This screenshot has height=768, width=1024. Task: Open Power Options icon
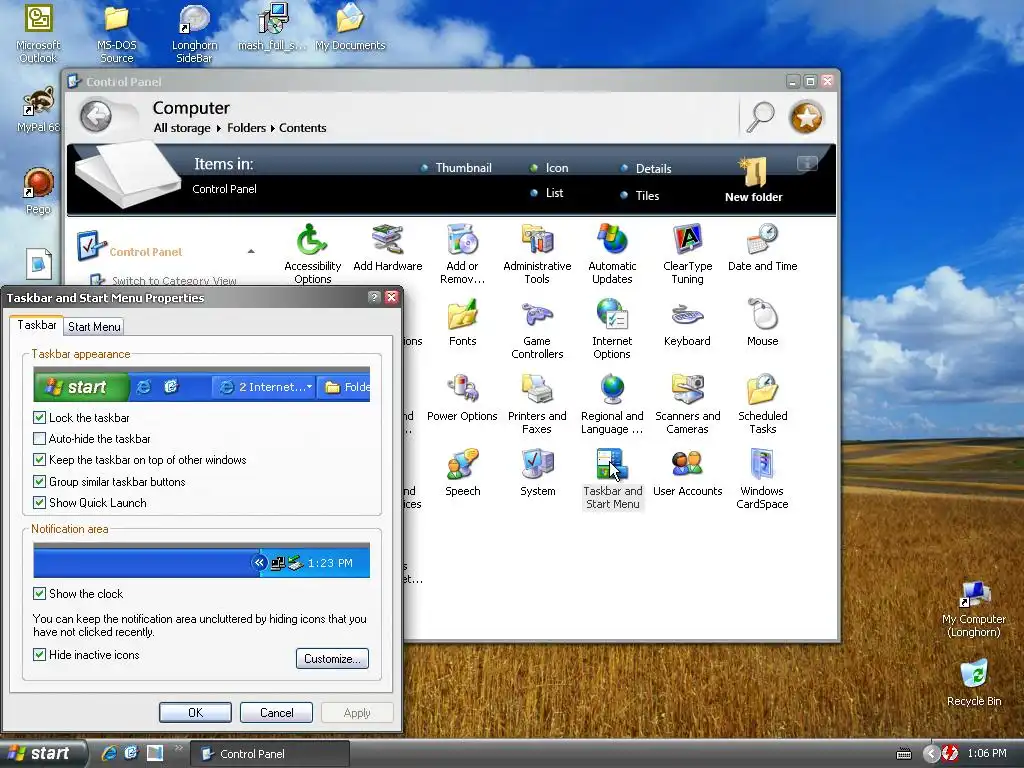click(x=462, y=398)
